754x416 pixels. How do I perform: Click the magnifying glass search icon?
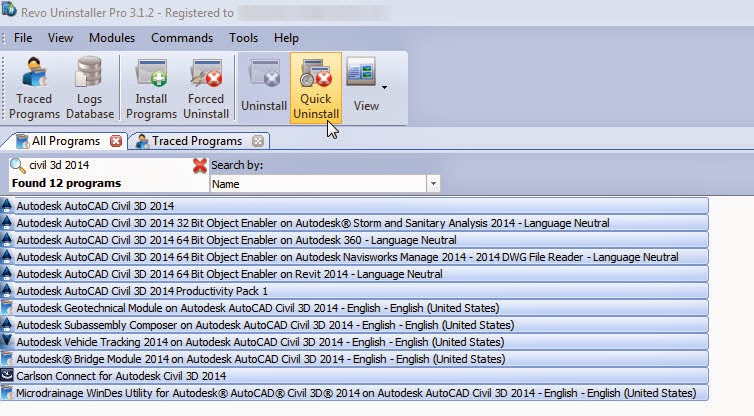18,165
